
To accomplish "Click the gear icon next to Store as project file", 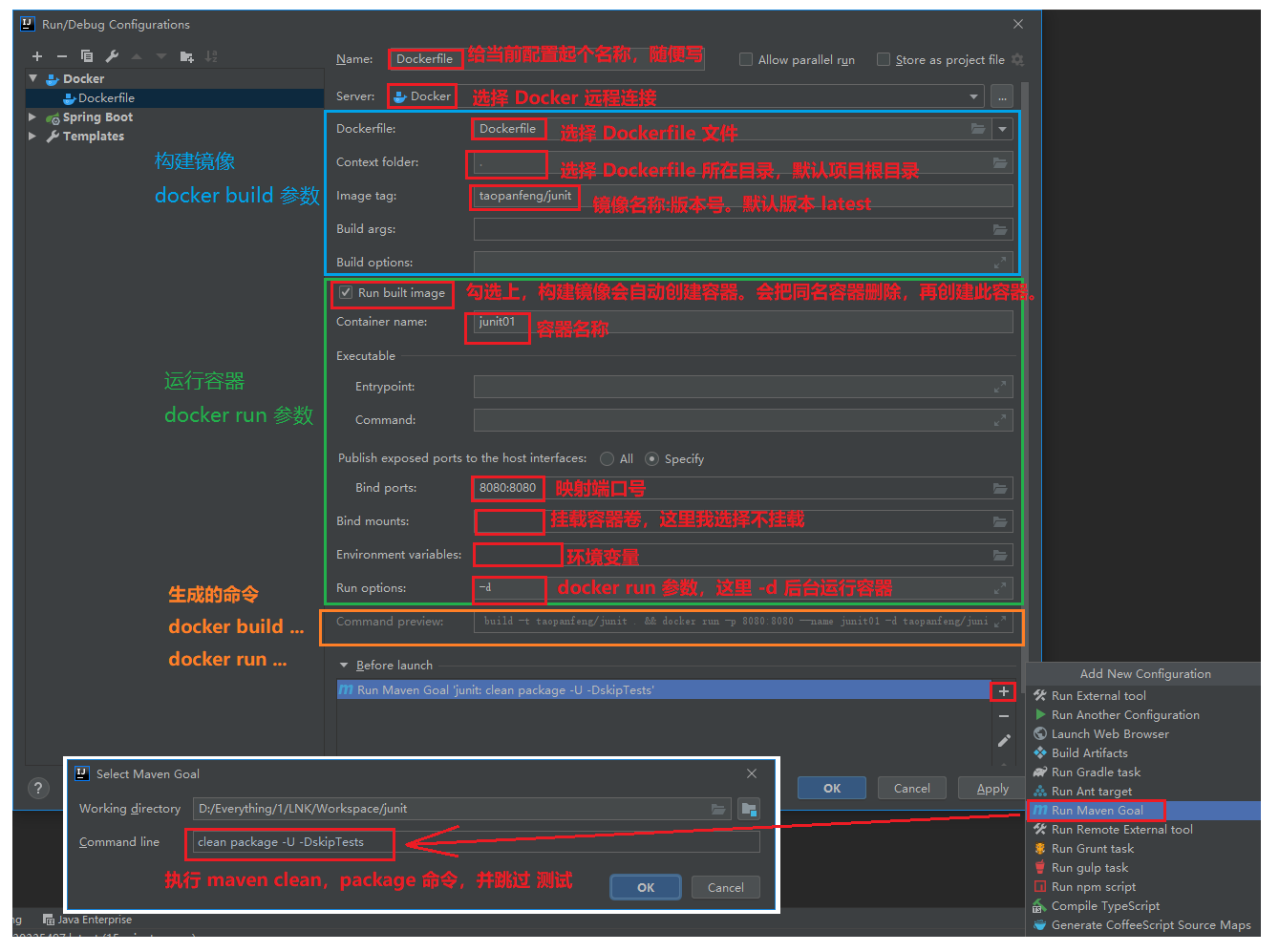I will (x=1017, y=59).
